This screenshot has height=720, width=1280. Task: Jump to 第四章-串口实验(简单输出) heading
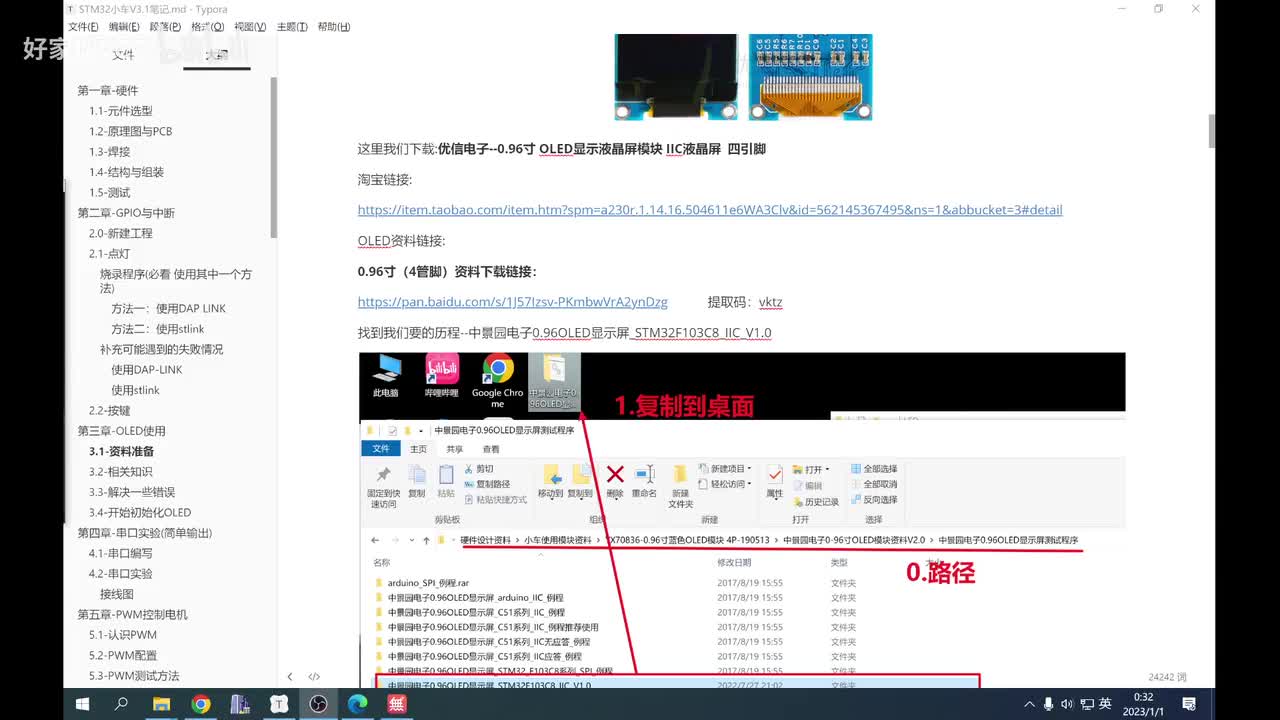click(145, 533)
